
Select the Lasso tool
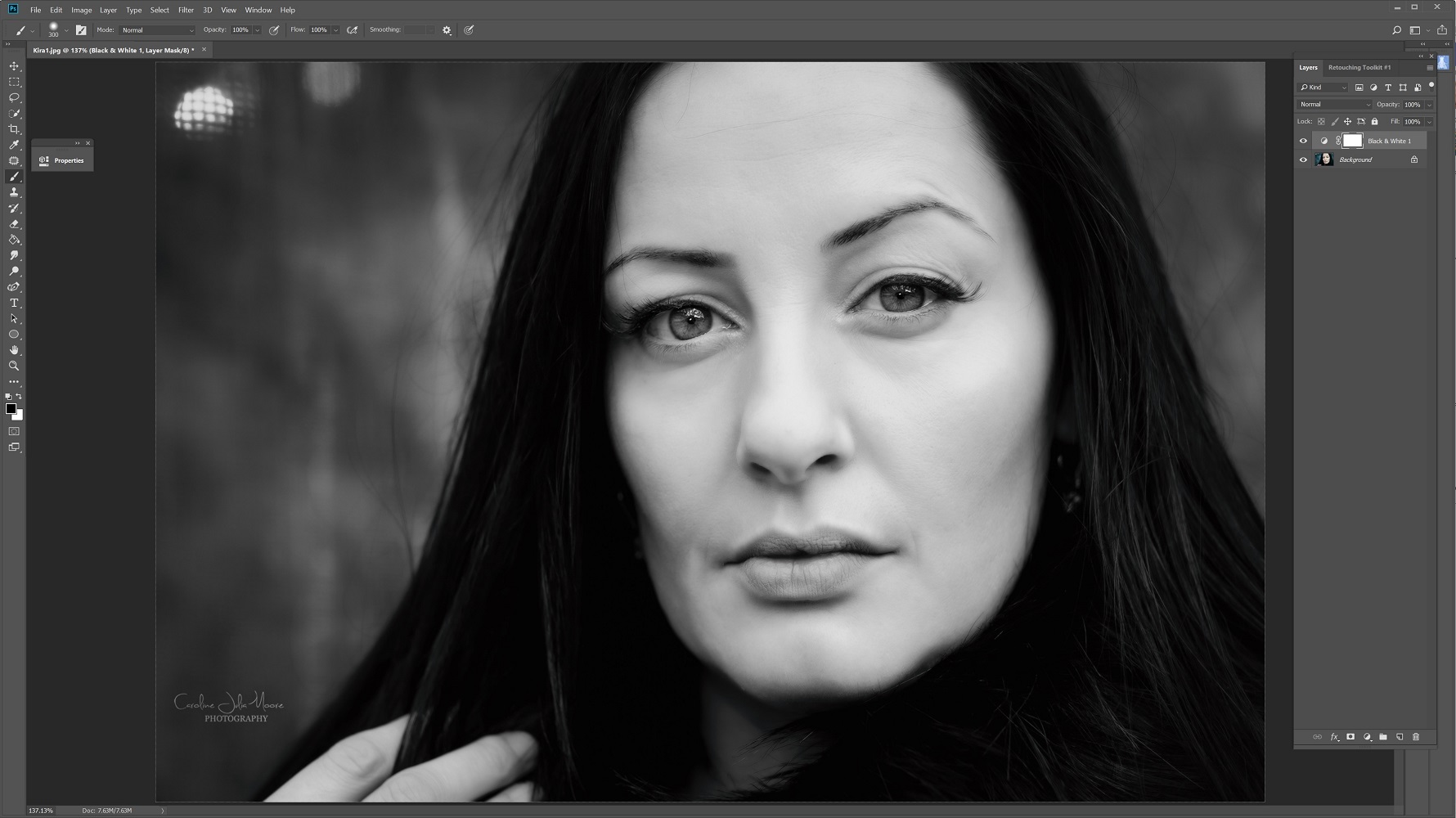click(14, 98)
